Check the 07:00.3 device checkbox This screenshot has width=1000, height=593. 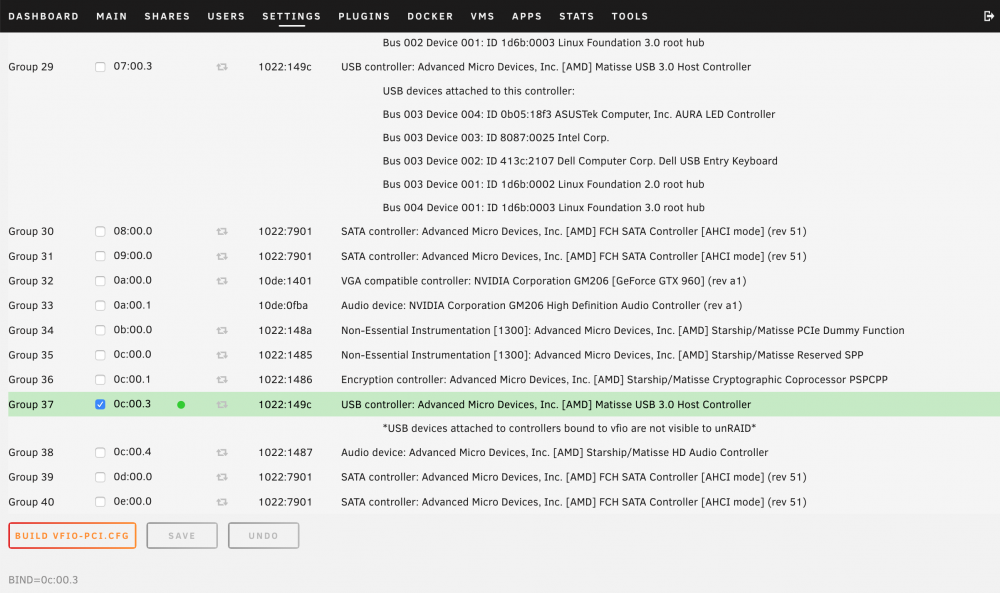pyautogui.click(x=100, y=67)
